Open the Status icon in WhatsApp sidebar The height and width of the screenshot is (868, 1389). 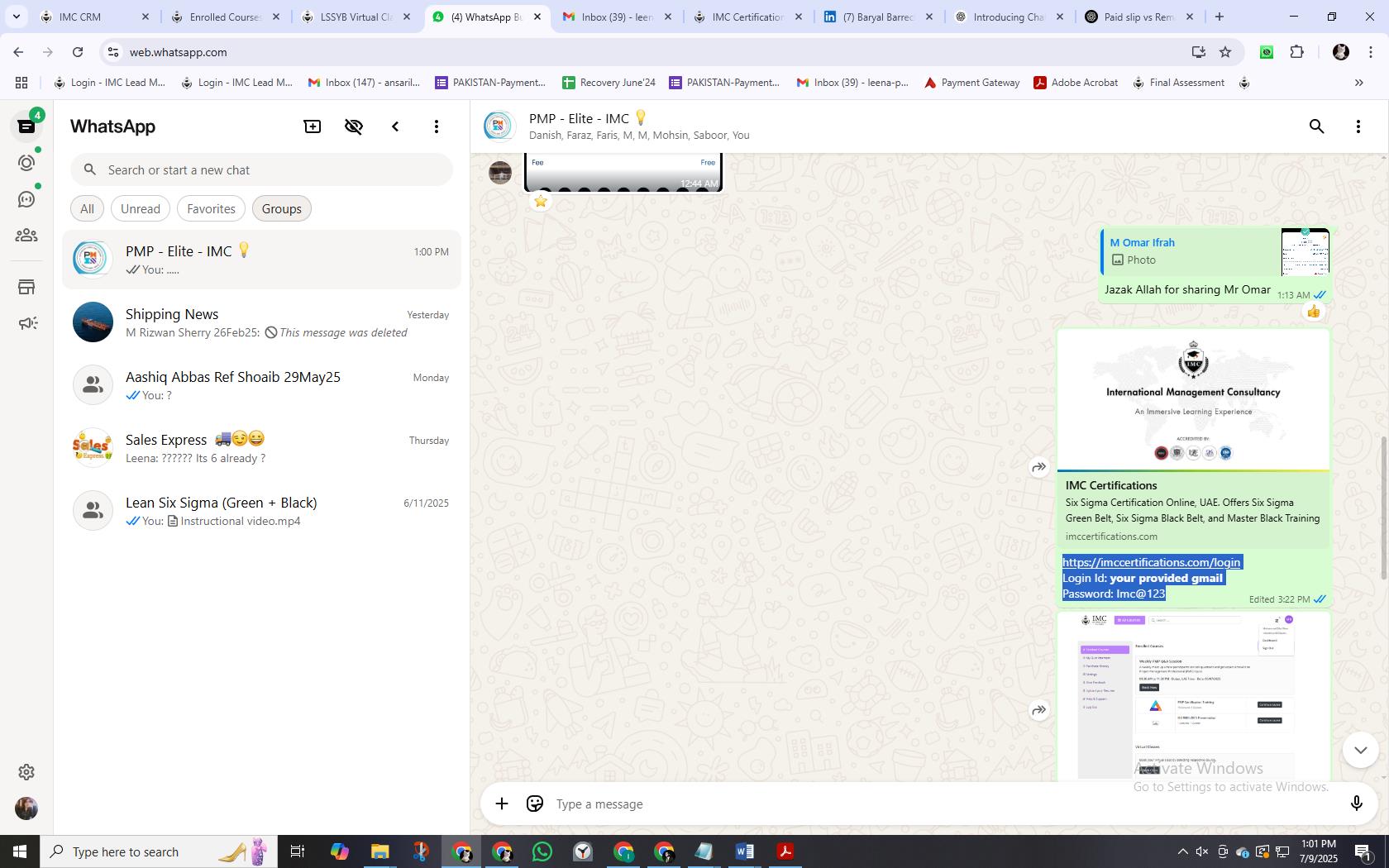(26, 163)
